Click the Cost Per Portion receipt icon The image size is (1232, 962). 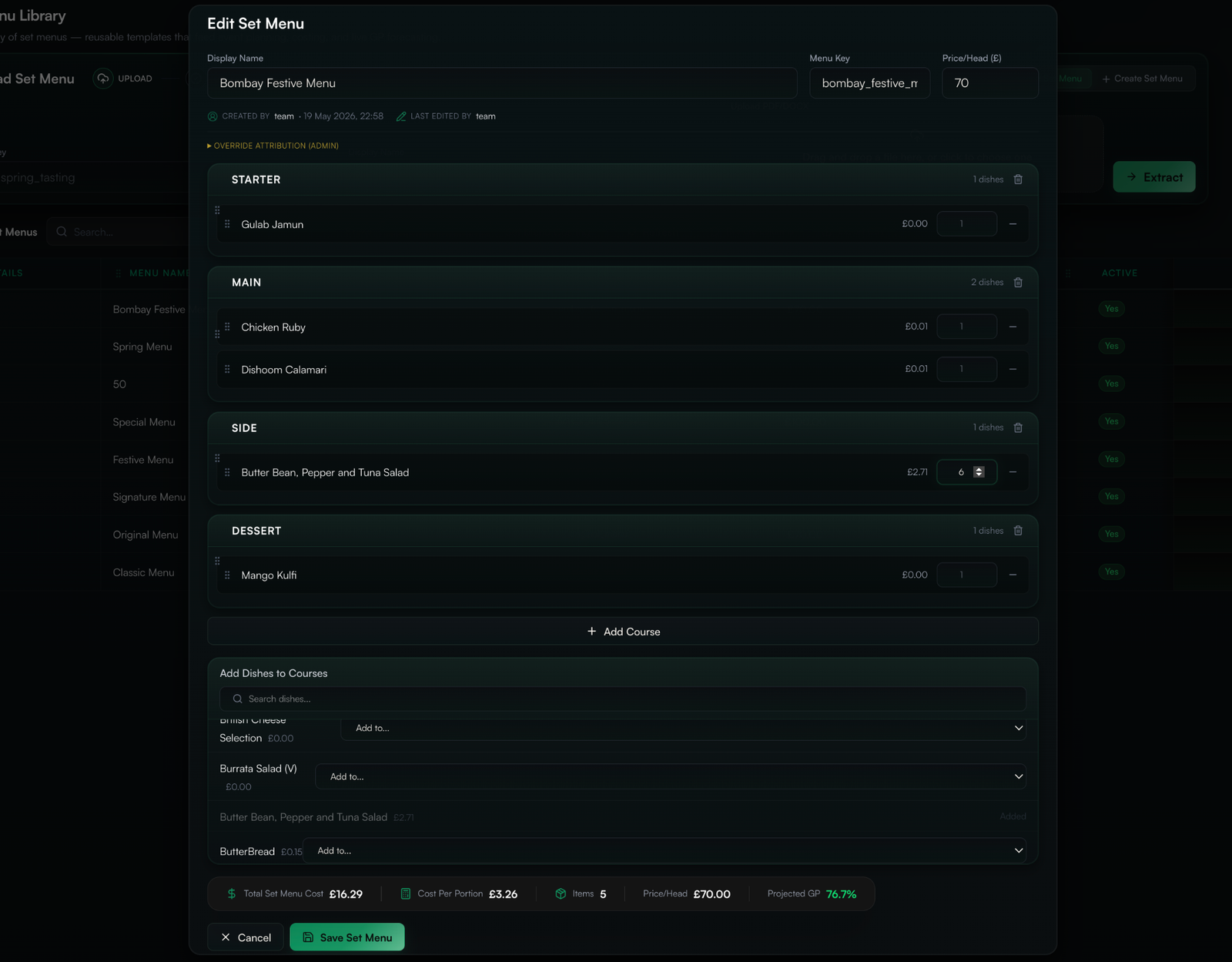point(406,893)
